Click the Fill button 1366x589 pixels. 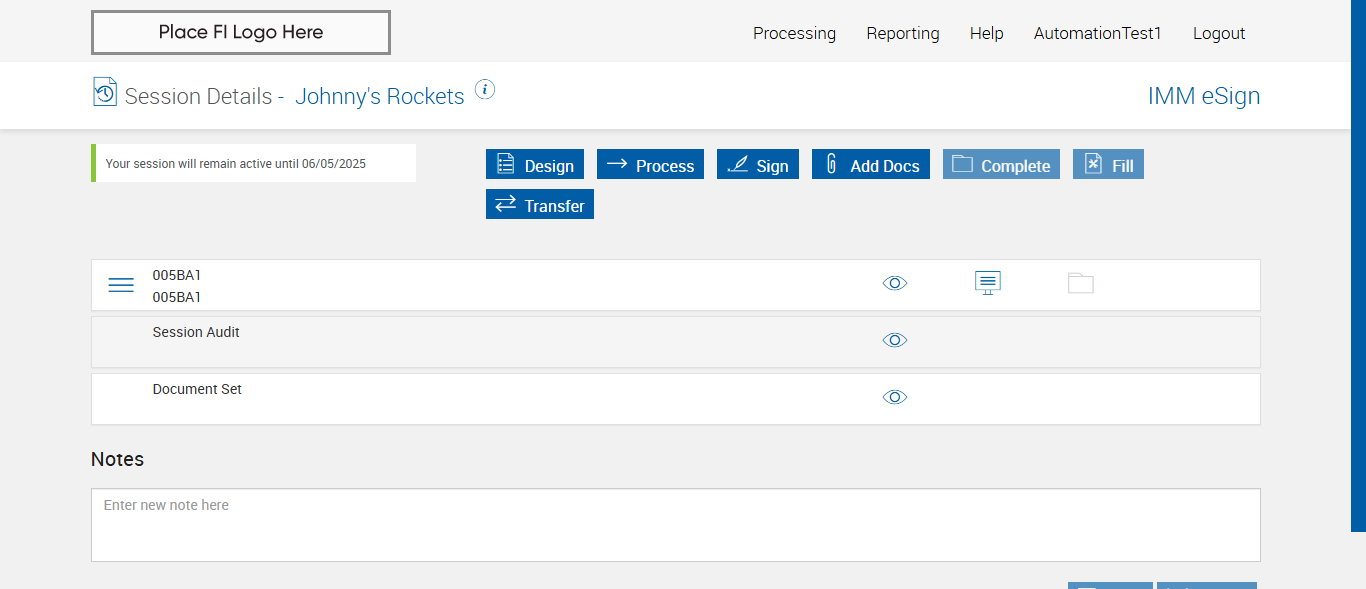coord(1108,165)
